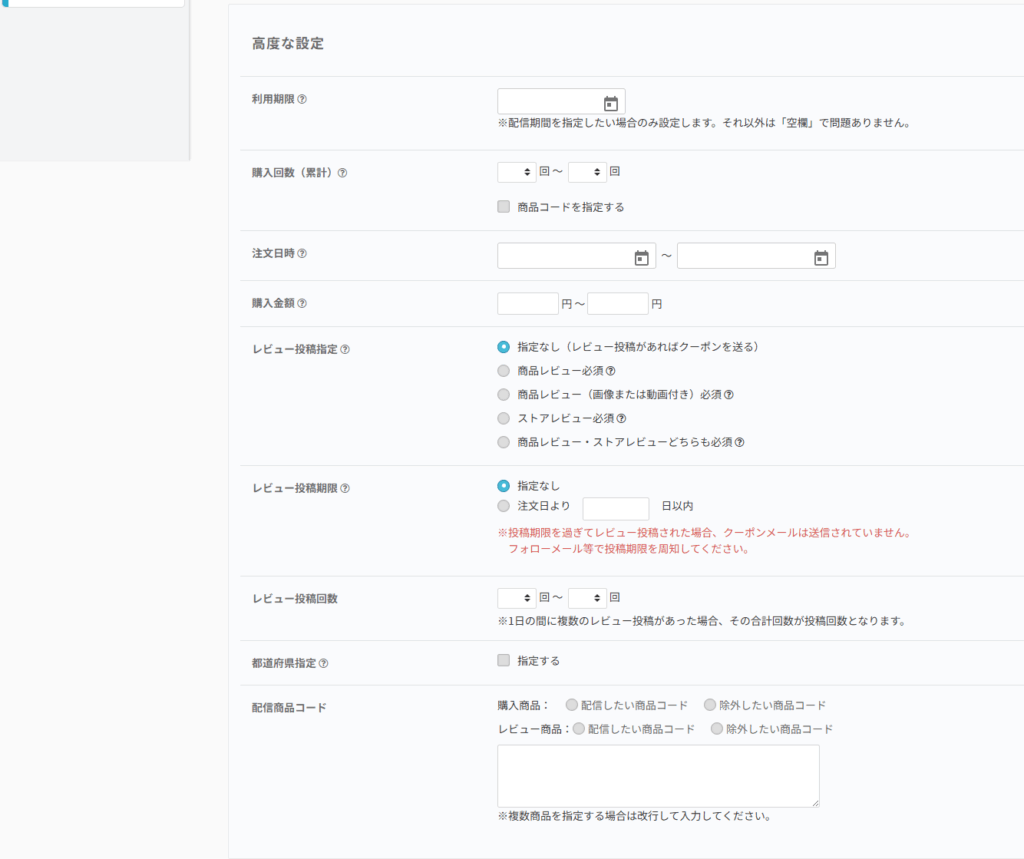Click help icon next to 購入金額
Screen dimensions: 1024x859
click(x=302, y=304)
